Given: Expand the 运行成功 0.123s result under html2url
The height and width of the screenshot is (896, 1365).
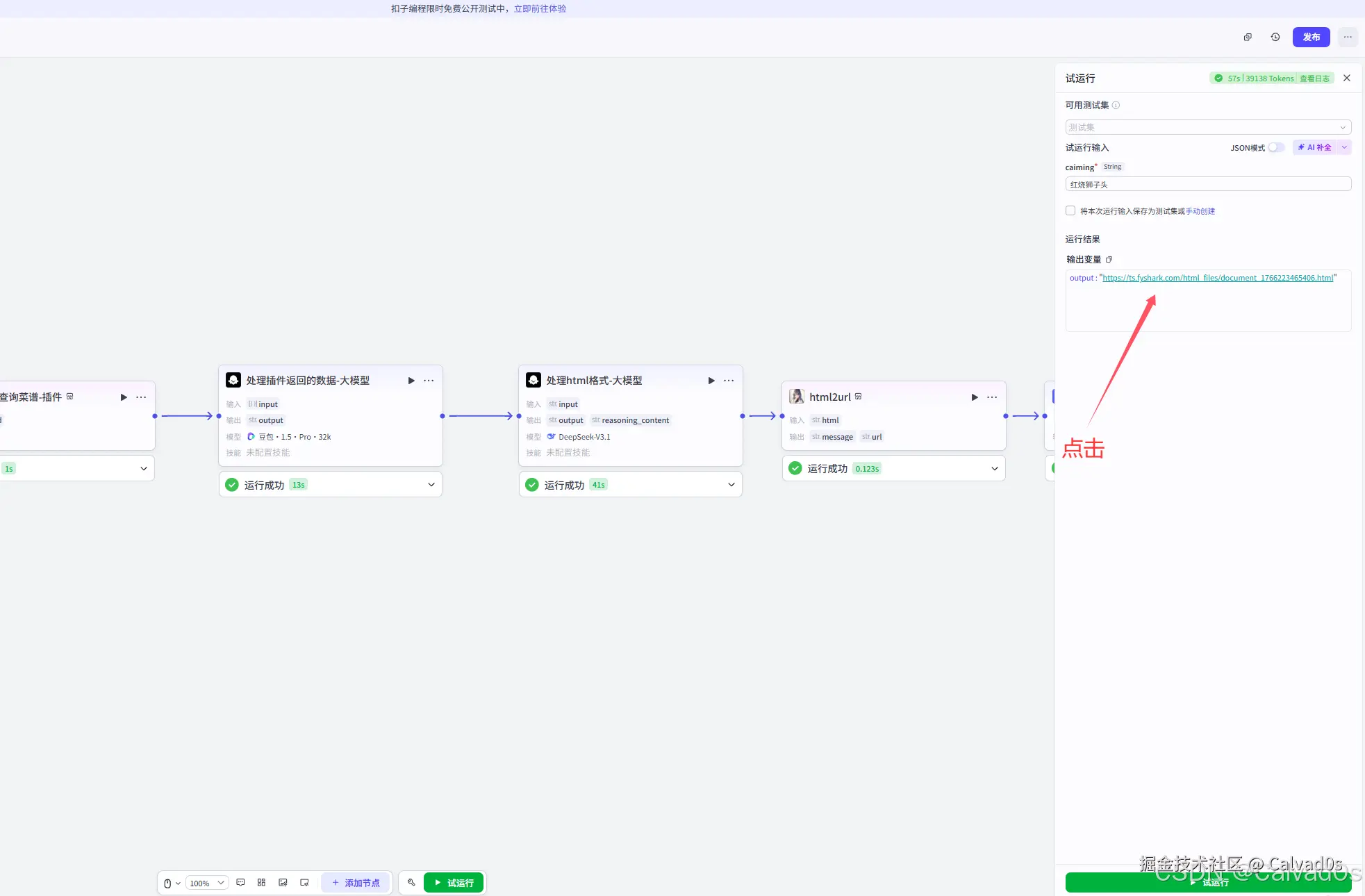Looking at the screenshot, I should tap(994, 469).
